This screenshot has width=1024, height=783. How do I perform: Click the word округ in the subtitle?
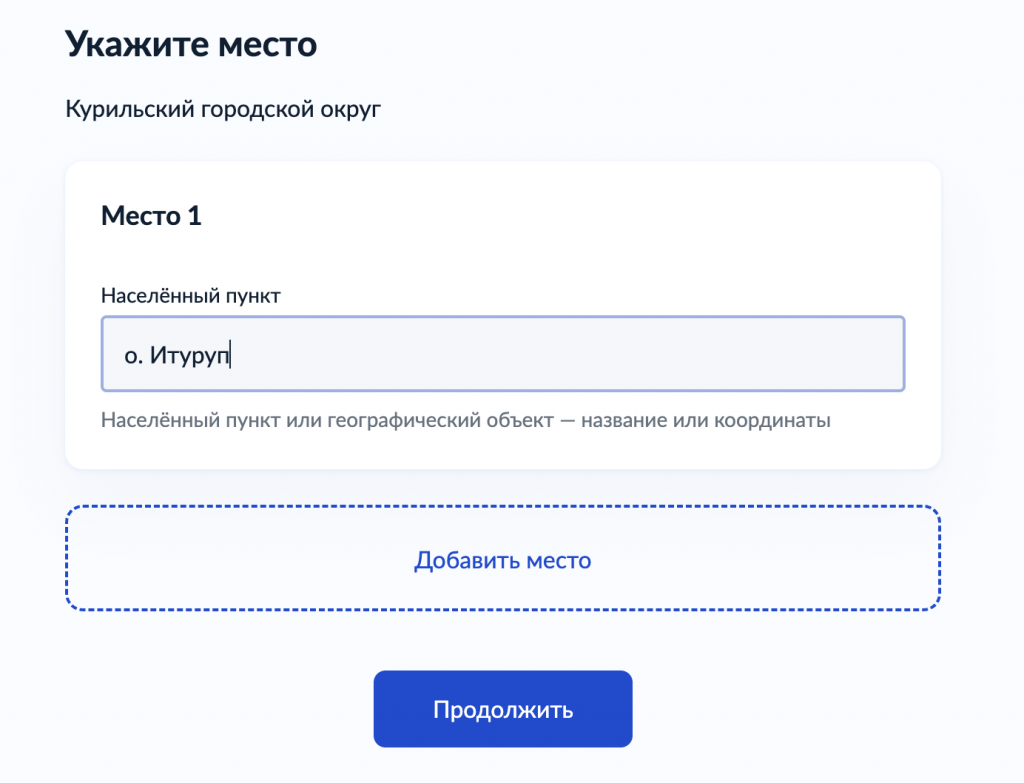351,109
